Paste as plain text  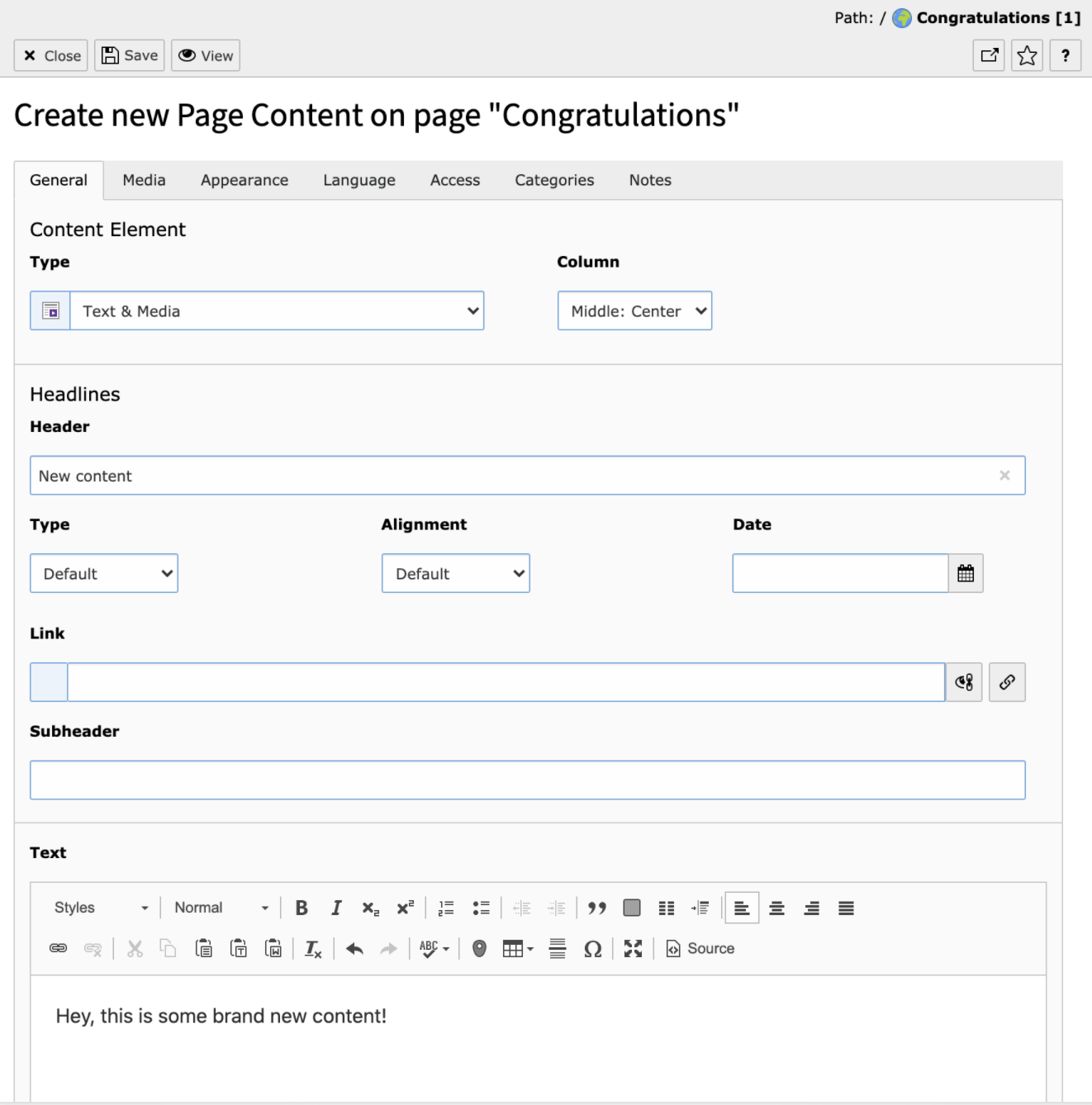pyautogui.click(x=239, y=948)
